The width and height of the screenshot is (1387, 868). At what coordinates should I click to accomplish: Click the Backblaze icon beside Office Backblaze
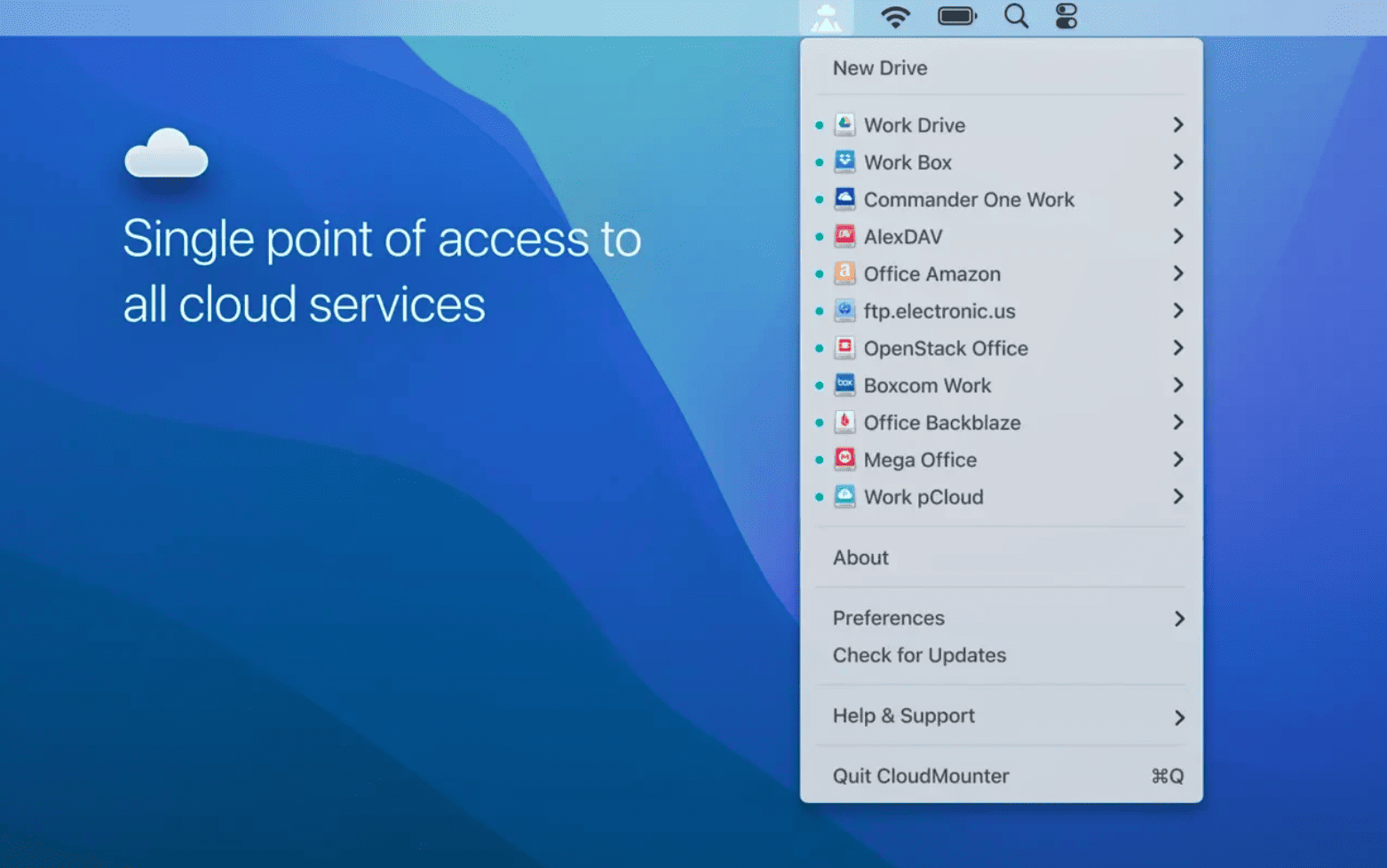(844, 422)
